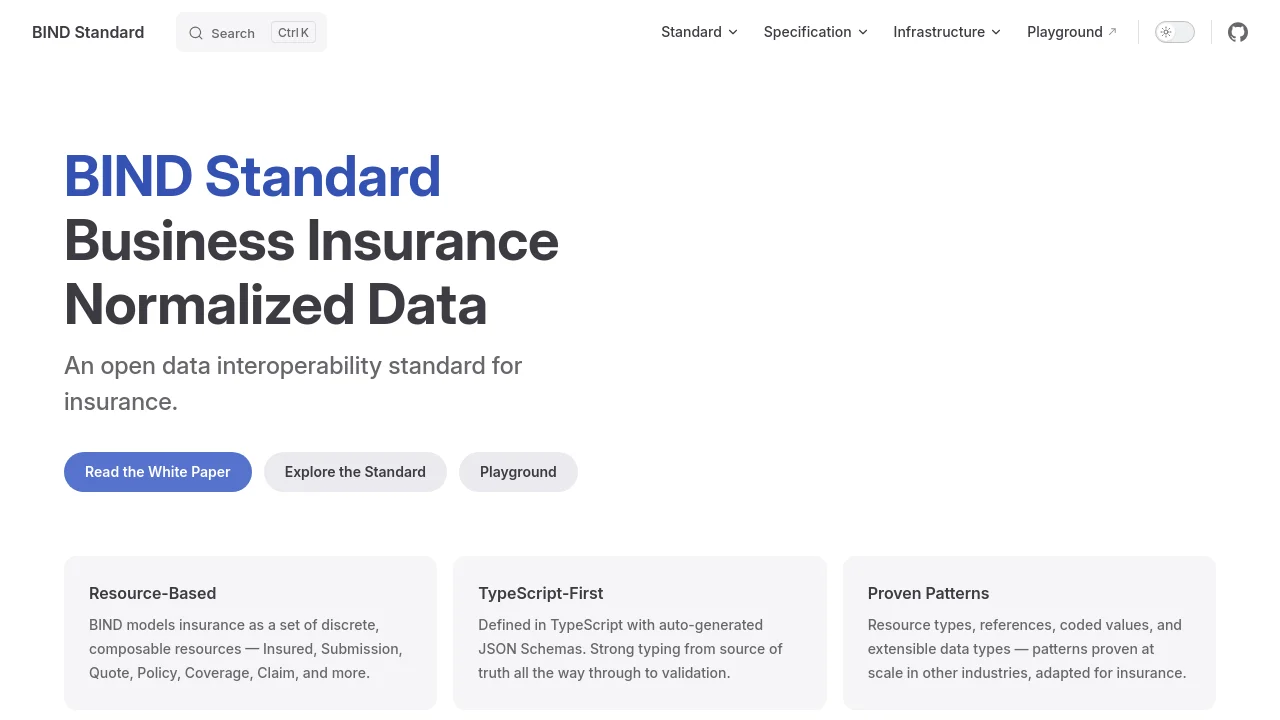Open the Standard navigation menu
The width and height of the screenshot is (1280, 720).
691,32
